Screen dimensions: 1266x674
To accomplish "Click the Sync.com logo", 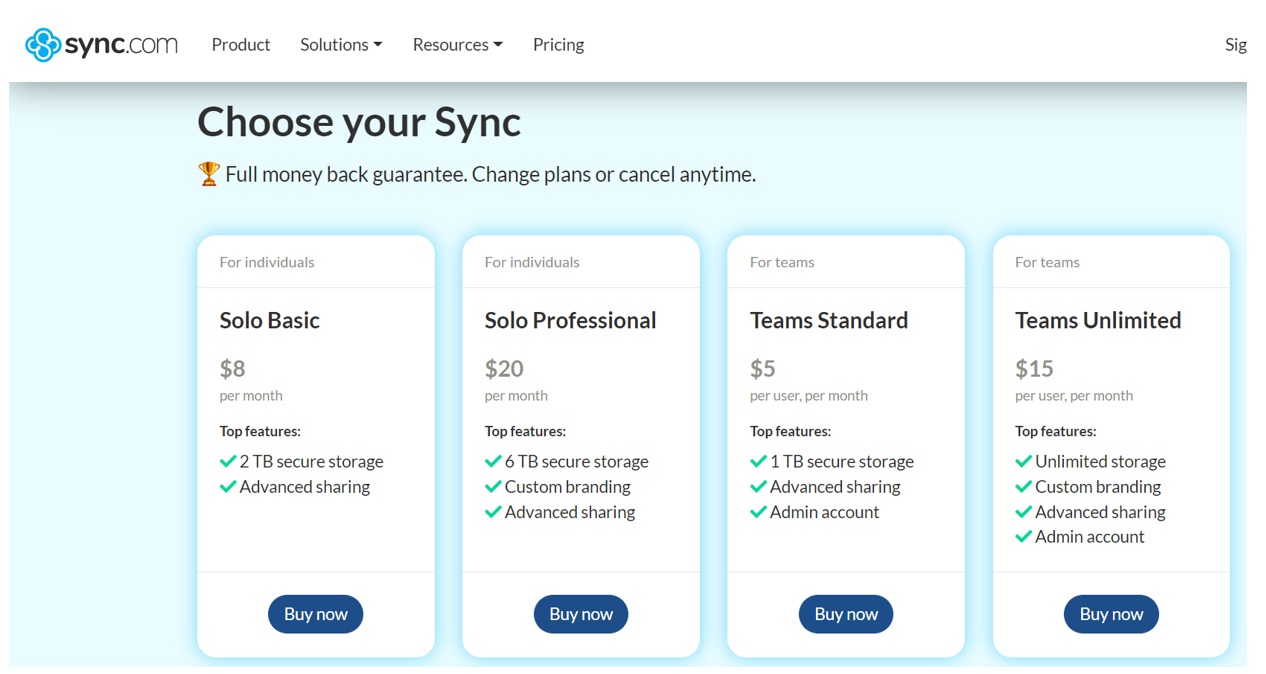I will click(102, 45).
